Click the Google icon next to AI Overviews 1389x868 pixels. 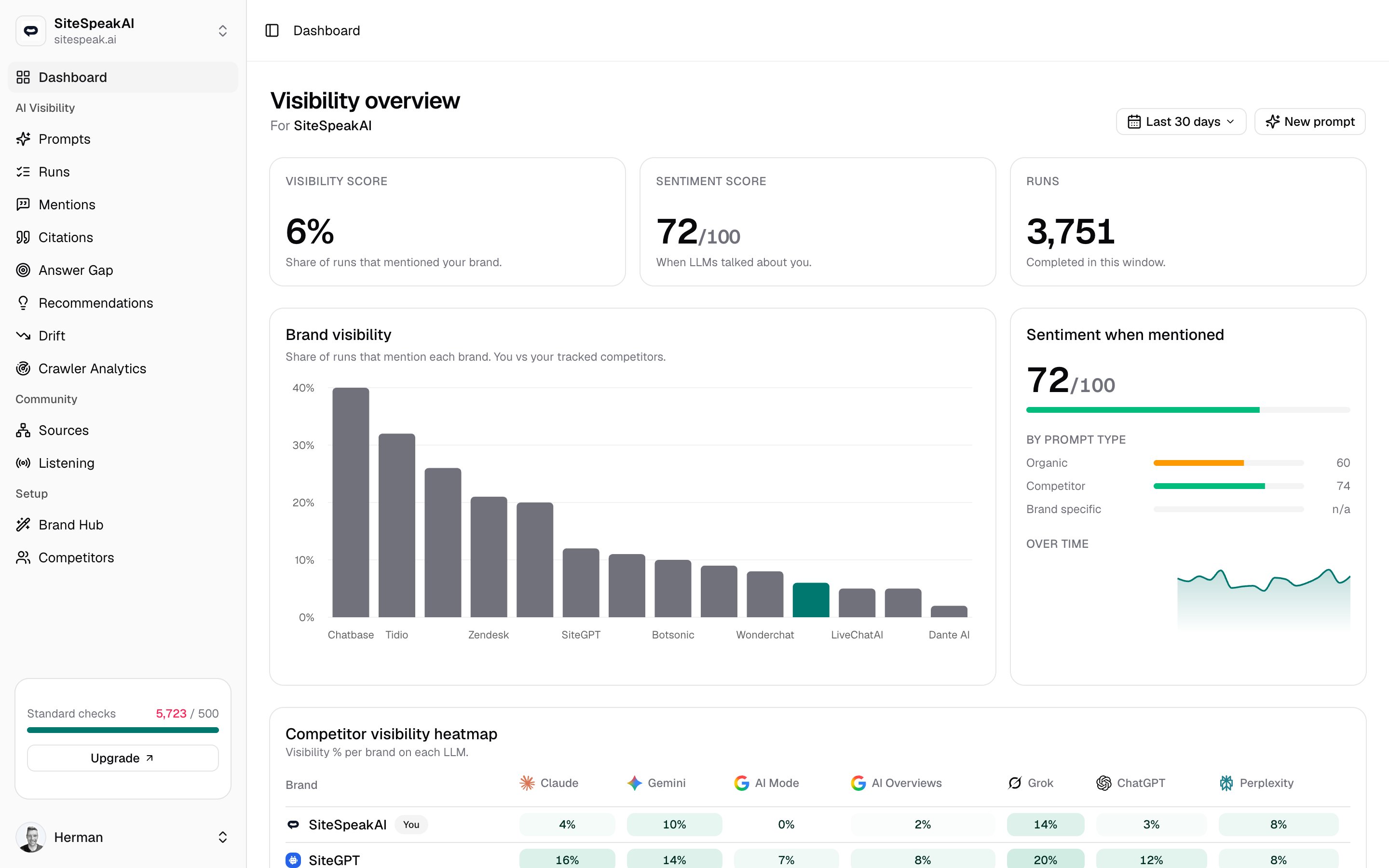click(x=858, y=783)
